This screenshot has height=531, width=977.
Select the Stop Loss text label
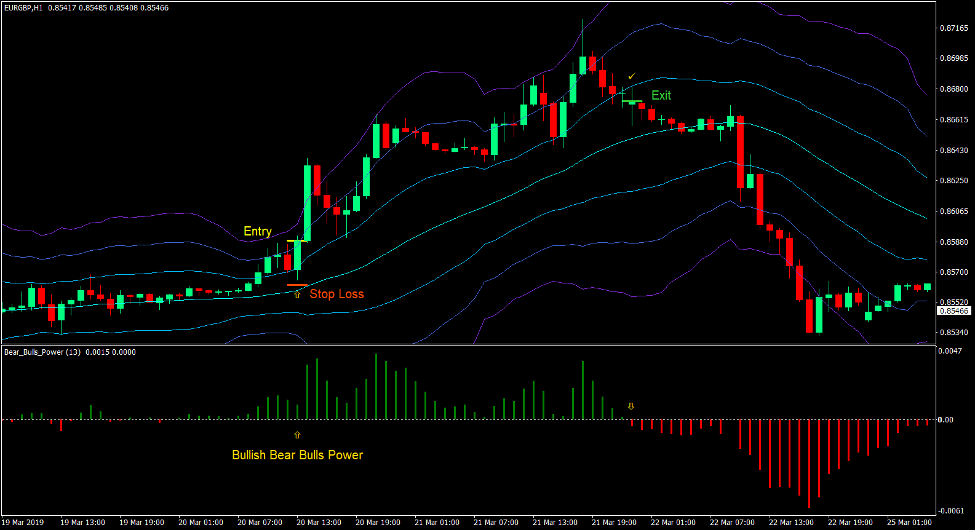336,294
